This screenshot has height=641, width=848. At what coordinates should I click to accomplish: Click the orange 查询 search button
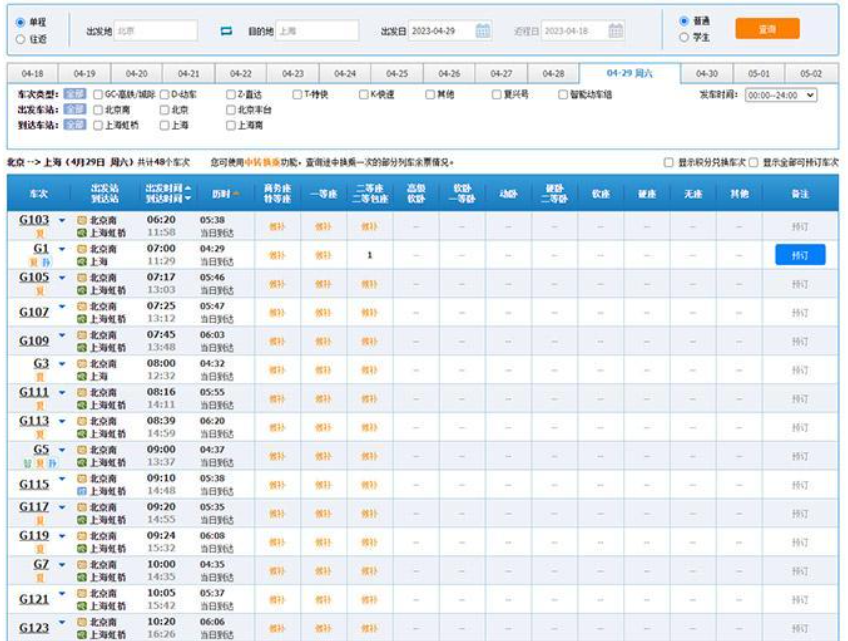click(x=767, y=29)
